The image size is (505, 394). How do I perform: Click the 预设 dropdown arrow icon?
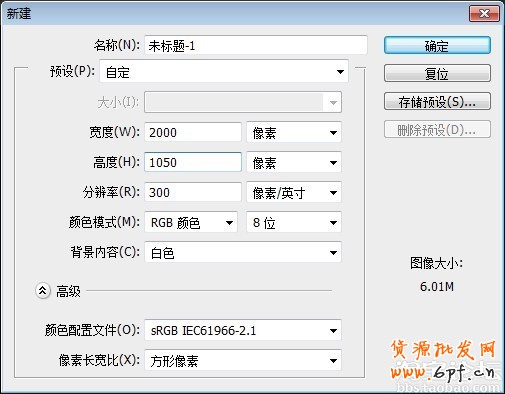(x=340, y=72)
